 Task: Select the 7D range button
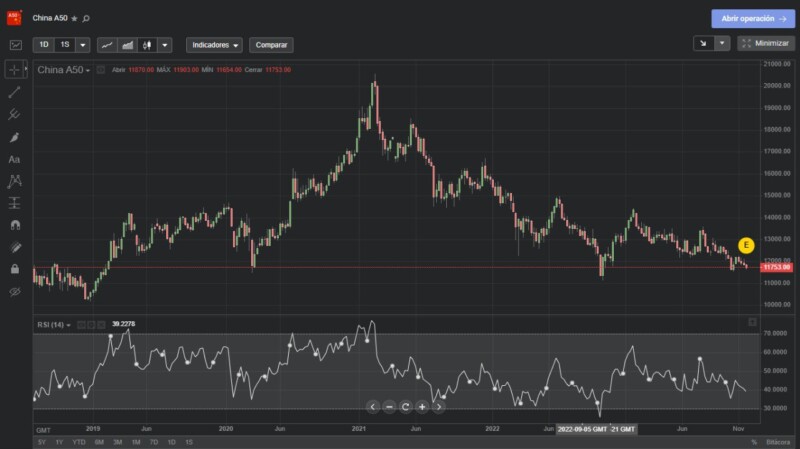tap(154, 442)
